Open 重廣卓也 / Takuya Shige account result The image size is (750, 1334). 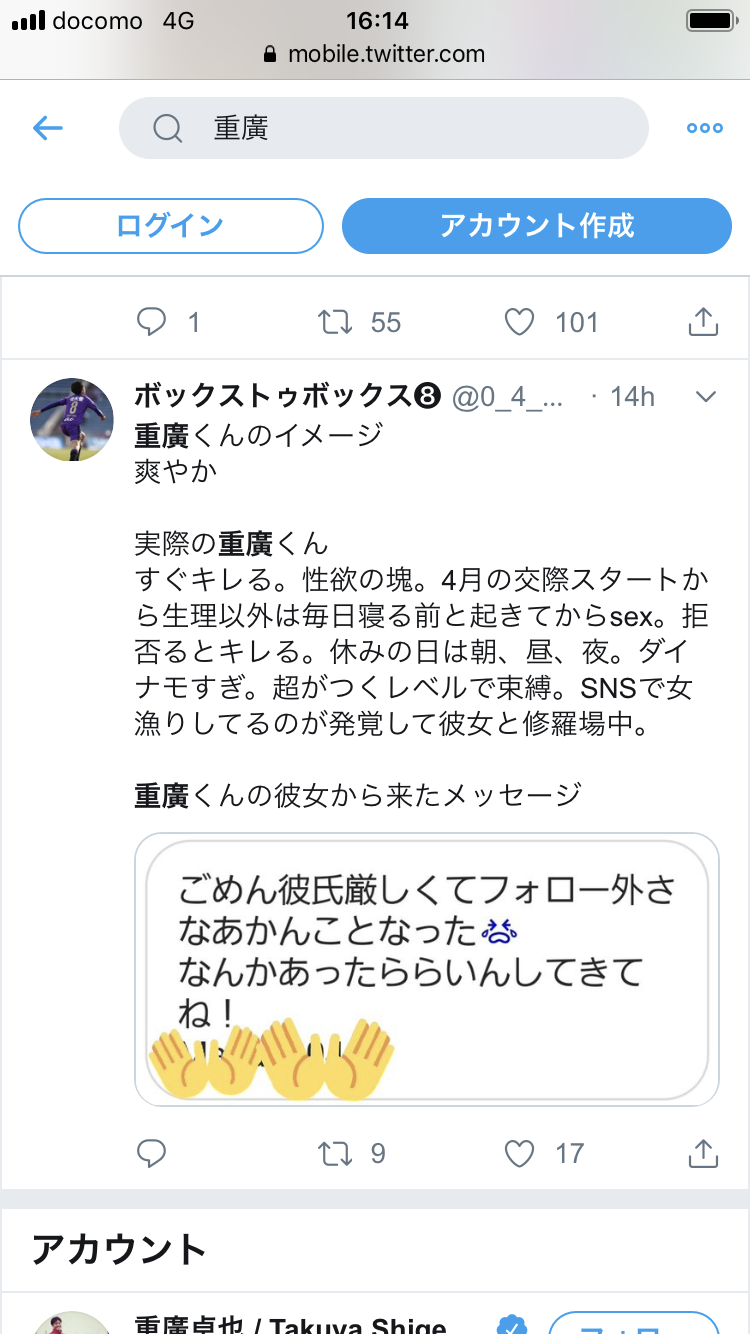click(290, 1322)
